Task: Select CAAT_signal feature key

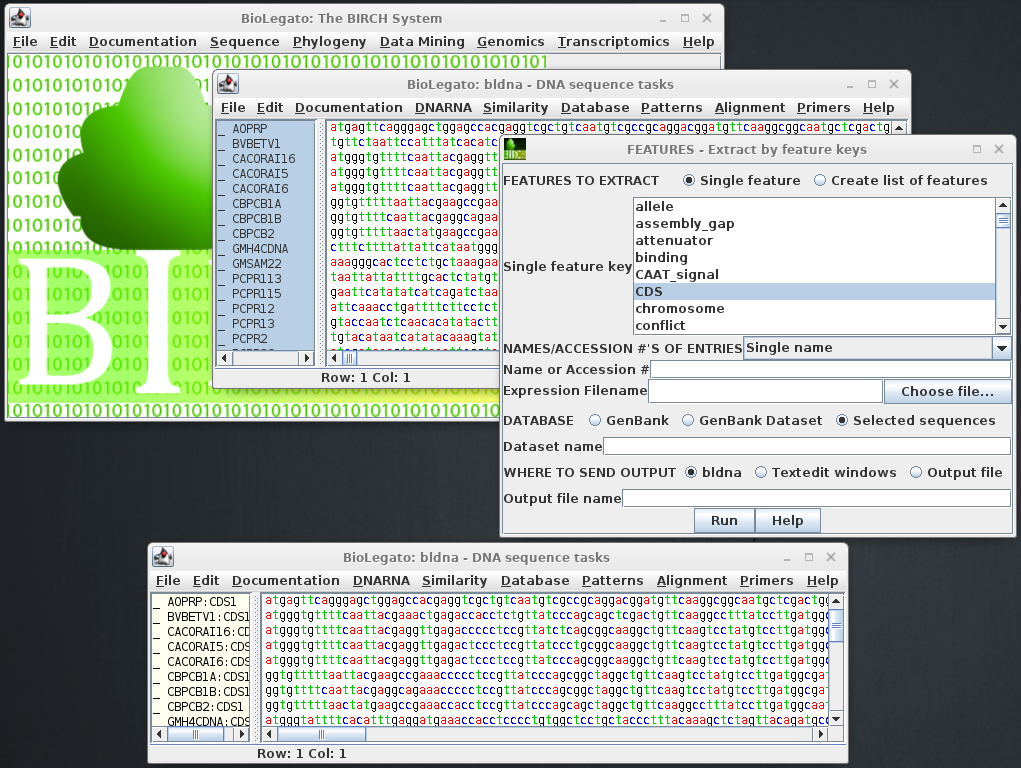Action: [x=814, y=274]
